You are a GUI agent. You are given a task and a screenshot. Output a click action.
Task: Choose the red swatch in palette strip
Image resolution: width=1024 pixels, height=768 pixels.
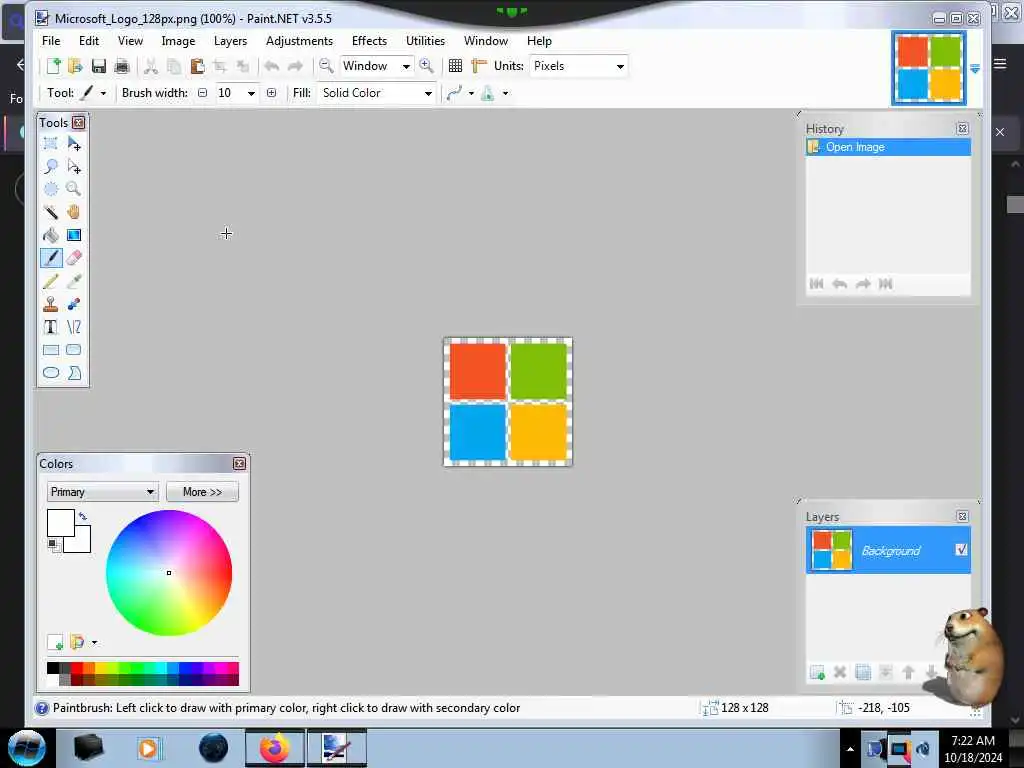pos(77,667)
